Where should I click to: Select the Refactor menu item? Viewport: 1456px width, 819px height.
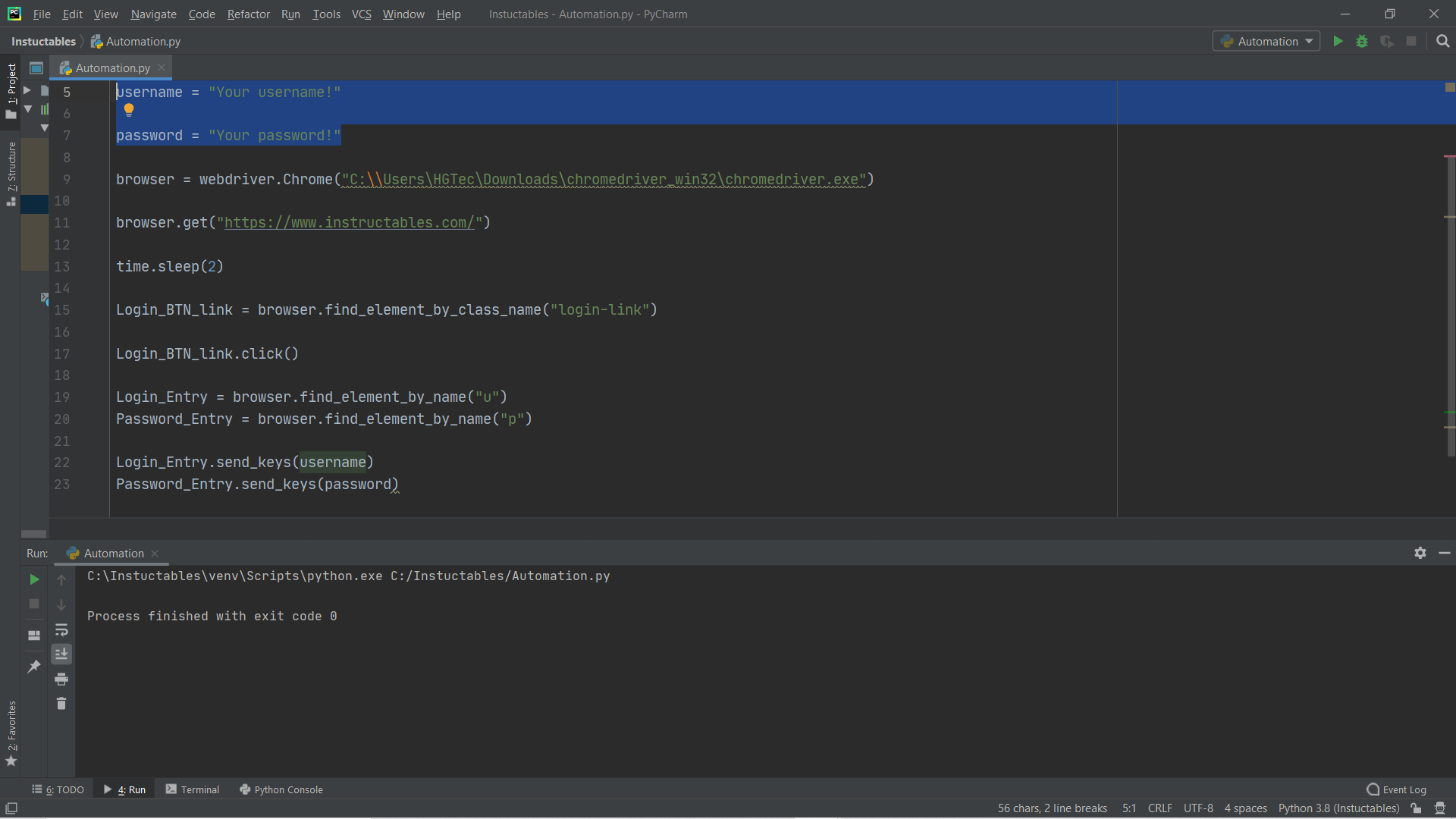[x=247, y=14]
